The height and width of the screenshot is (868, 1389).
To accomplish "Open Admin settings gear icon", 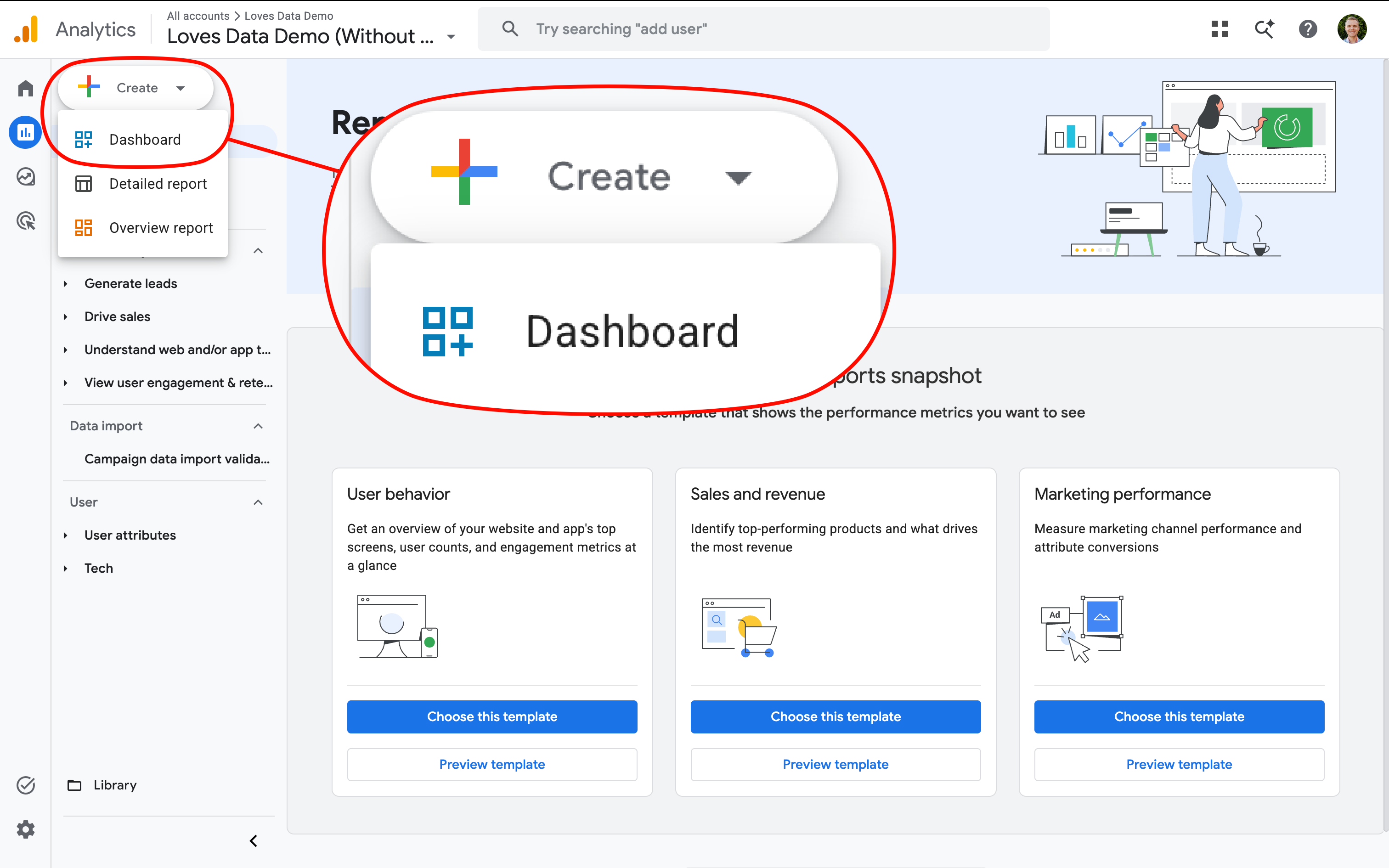I will [x=26, y=829].
